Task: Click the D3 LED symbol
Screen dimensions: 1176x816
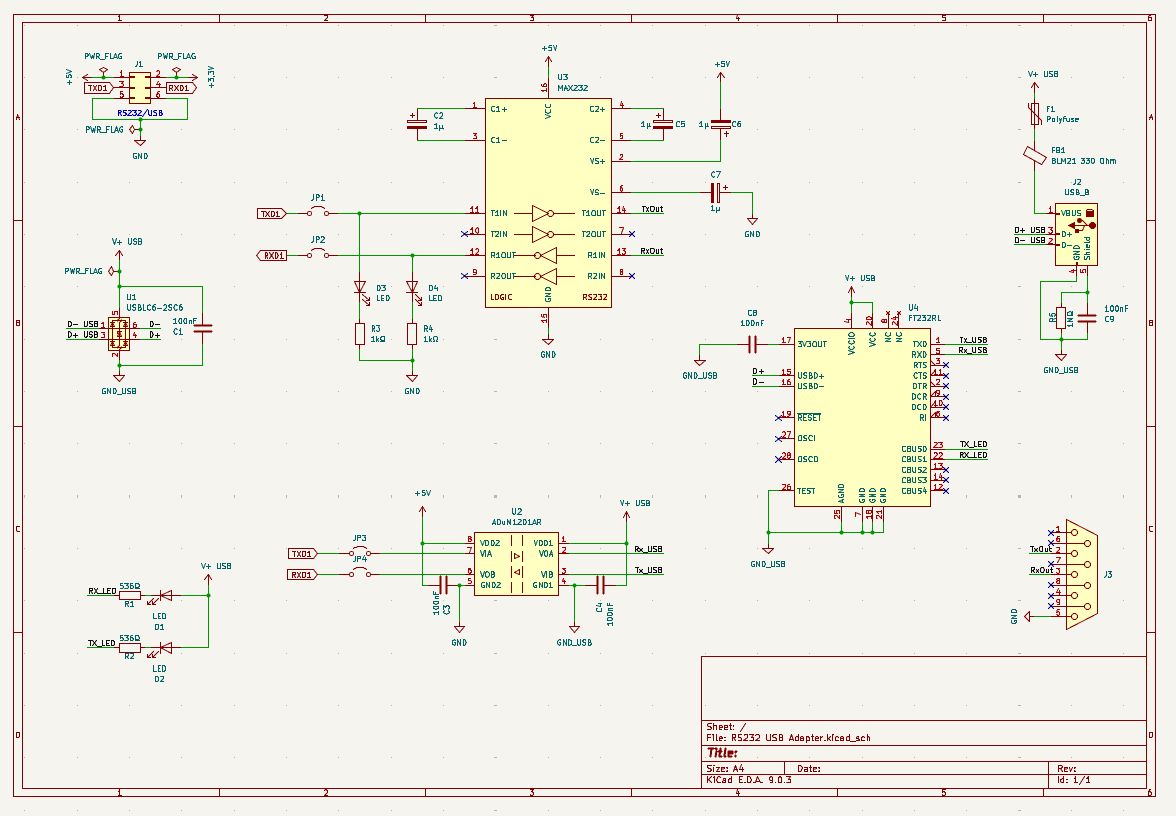Action: (359, 289)
